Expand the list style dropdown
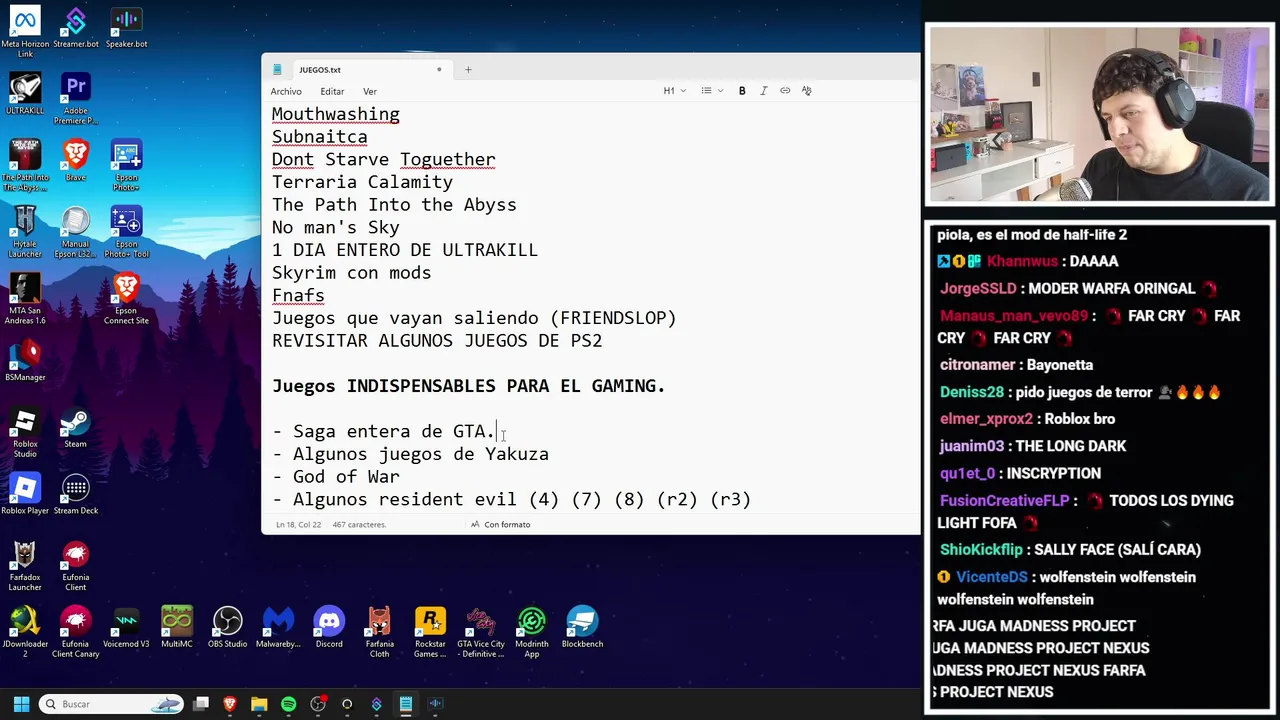This screenshot has height=720, width=1280. point(711,91)
